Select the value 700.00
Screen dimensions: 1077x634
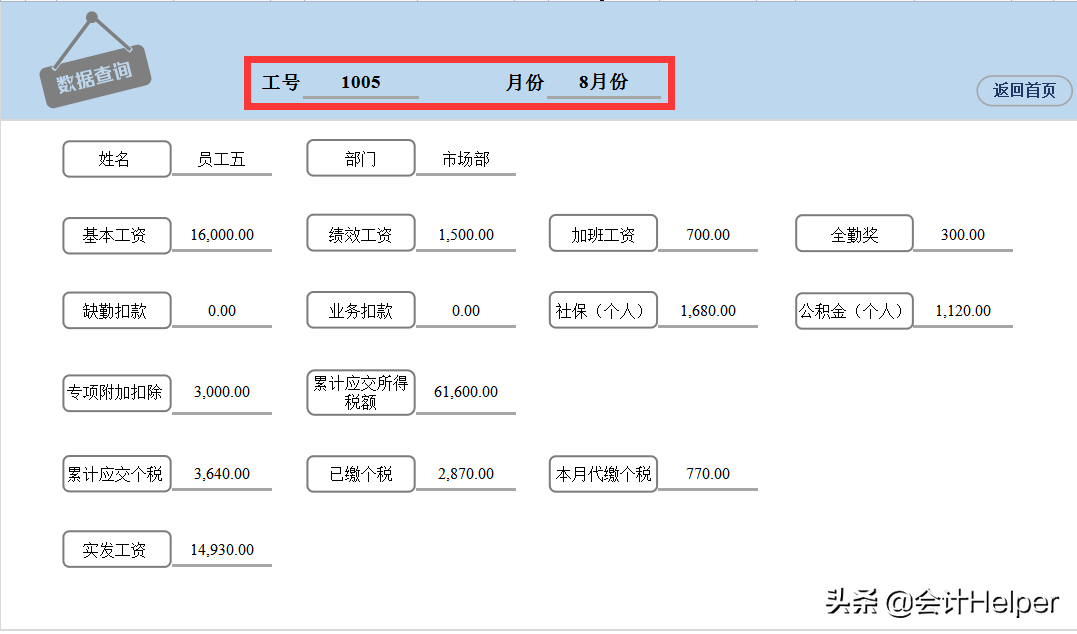click(708, 235)
